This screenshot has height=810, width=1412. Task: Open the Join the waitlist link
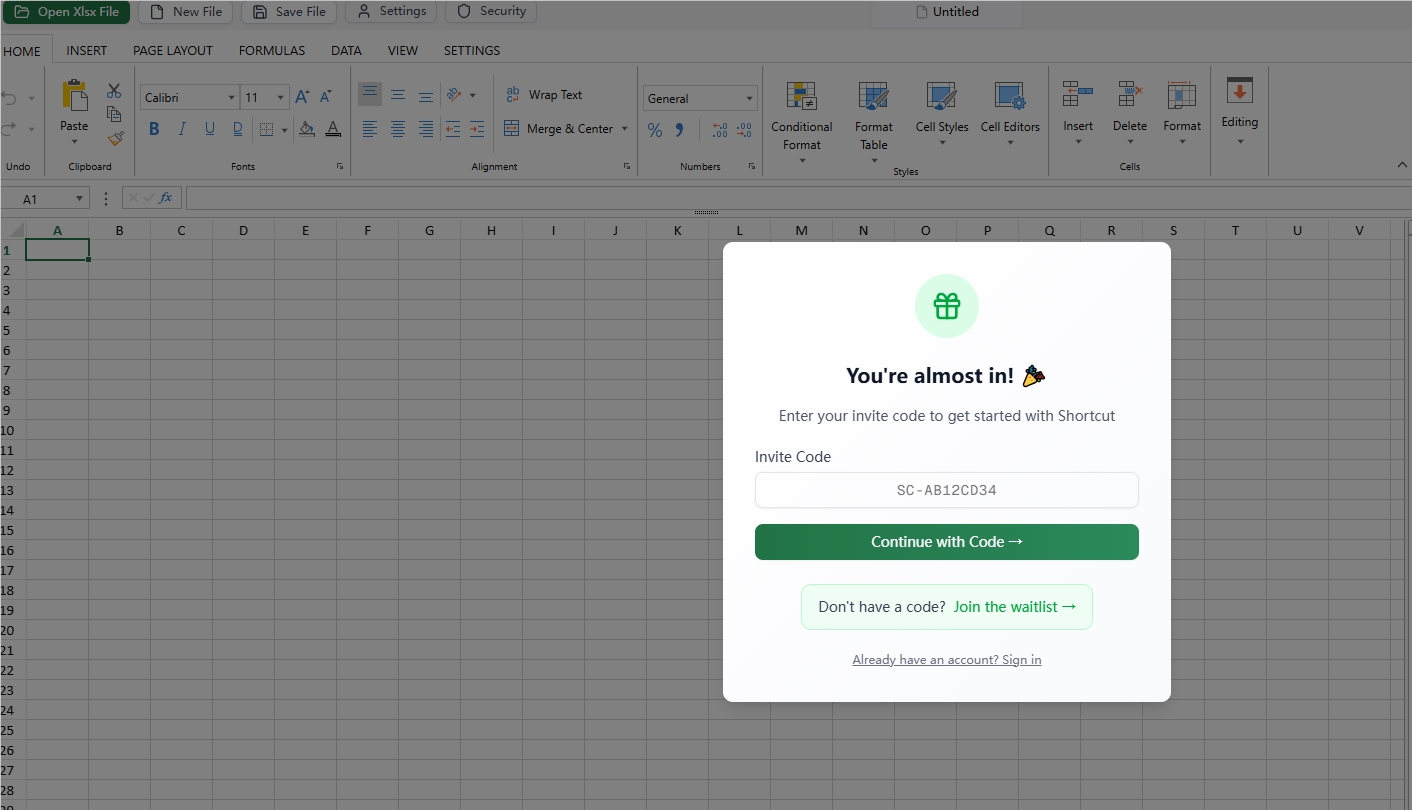tap(1015, 606)
